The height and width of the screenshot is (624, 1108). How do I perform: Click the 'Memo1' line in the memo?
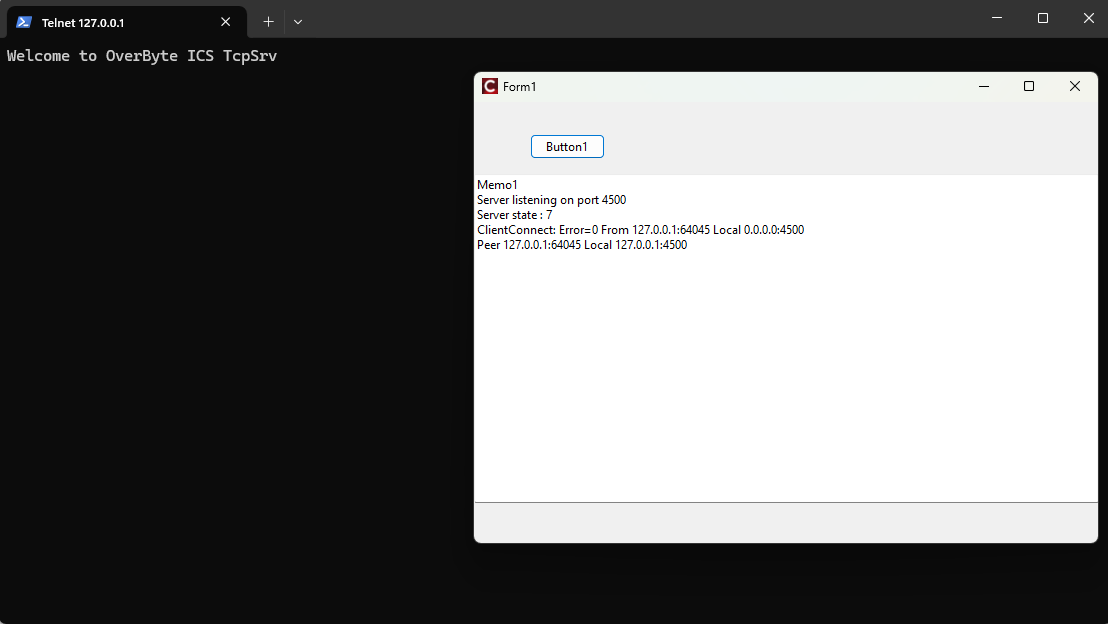(497, 184)
